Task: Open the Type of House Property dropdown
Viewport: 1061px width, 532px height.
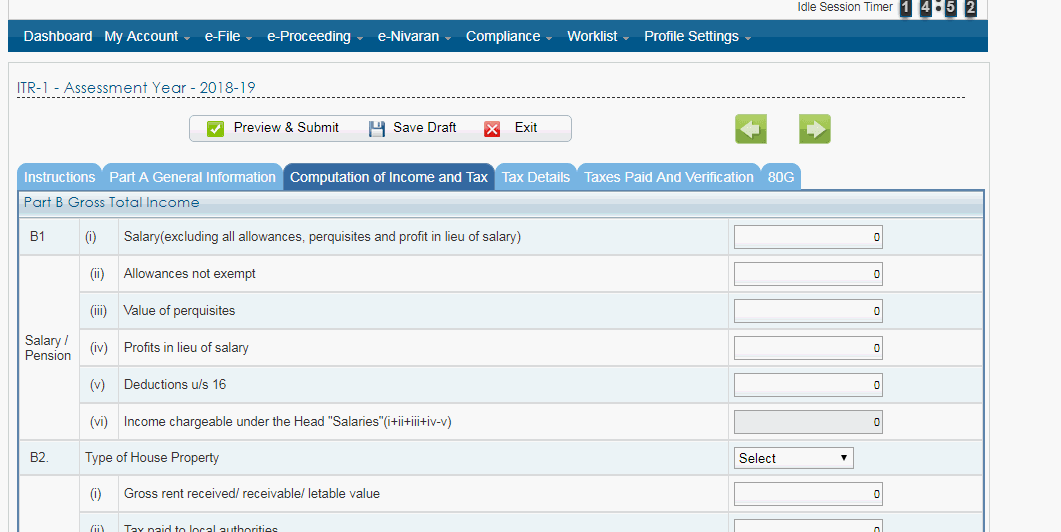Action: pos(794,458)
